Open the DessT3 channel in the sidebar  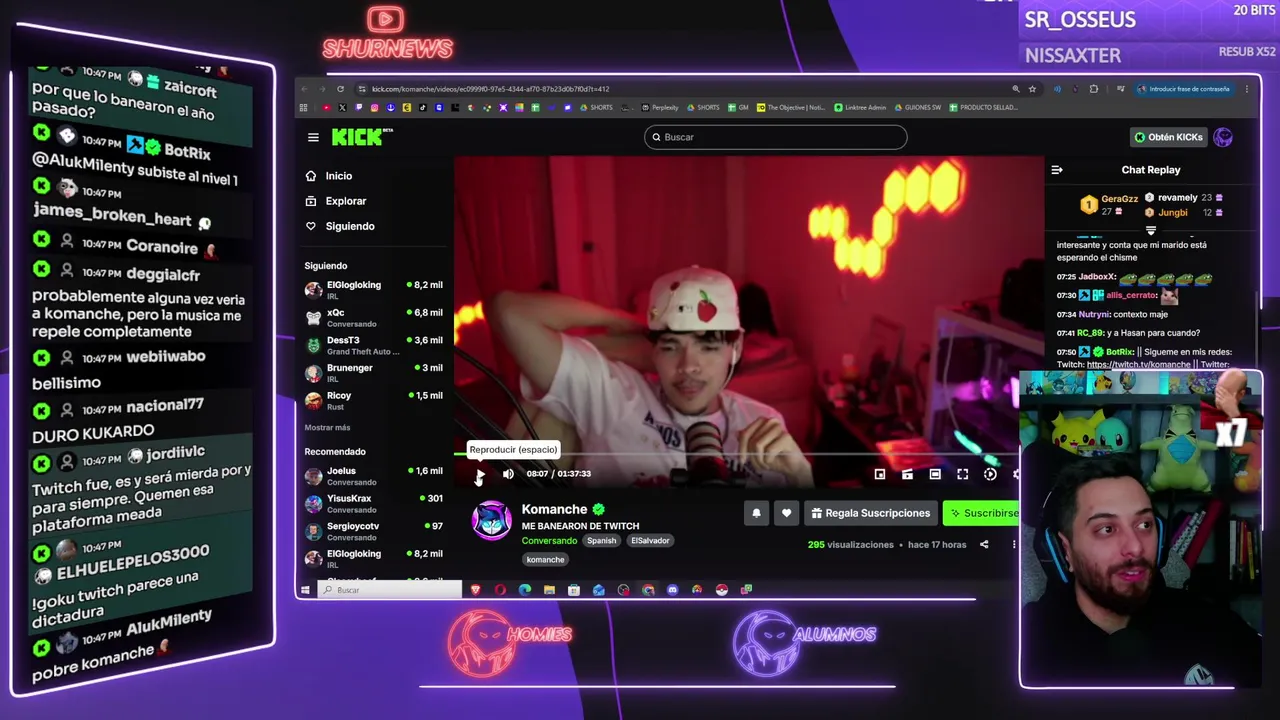(374, 345)
